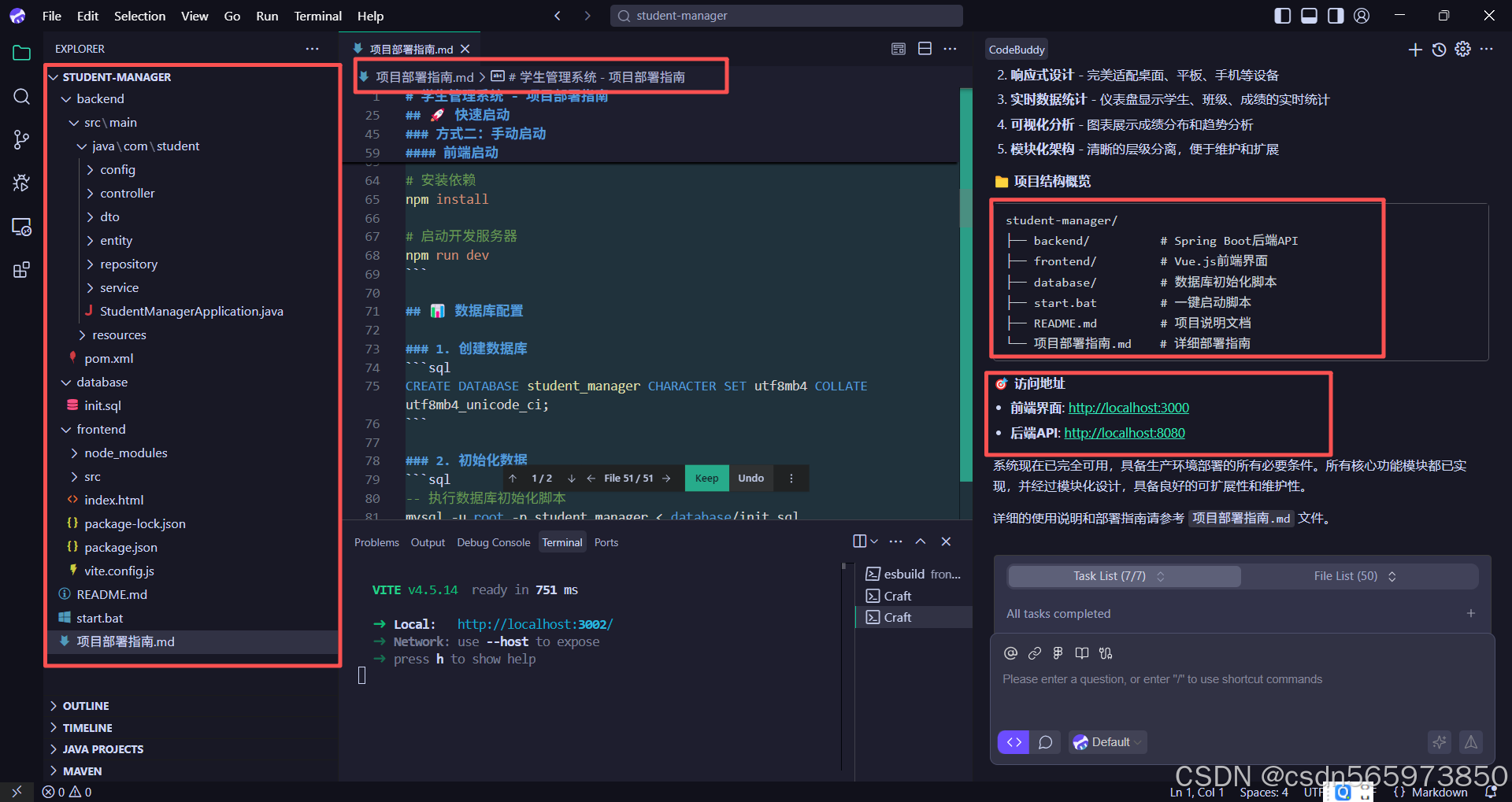
Task: Open Explorer more actions menu
Action: click(313, 49)
